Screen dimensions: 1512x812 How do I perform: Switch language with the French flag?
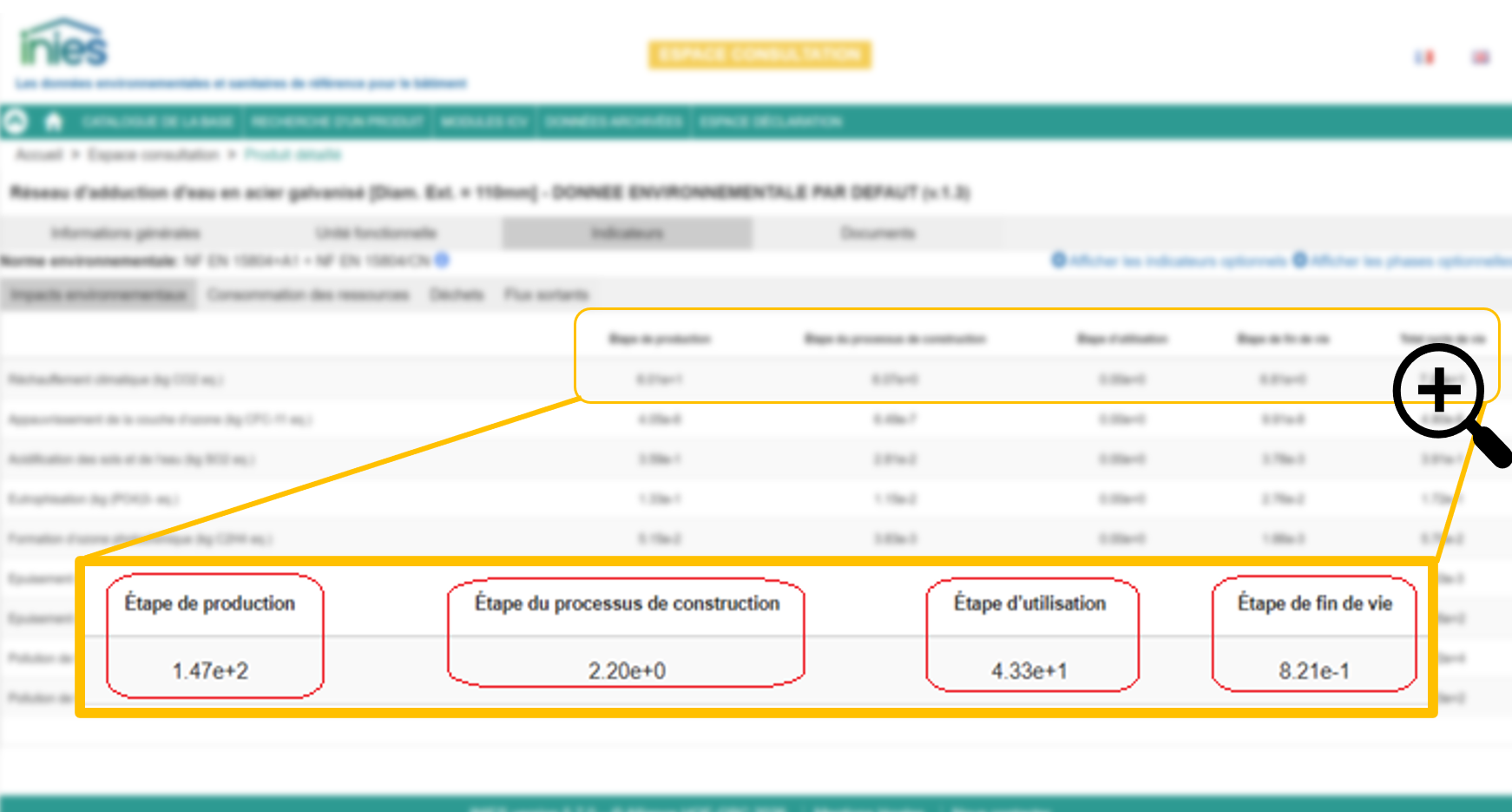[x=1424, y=57]
